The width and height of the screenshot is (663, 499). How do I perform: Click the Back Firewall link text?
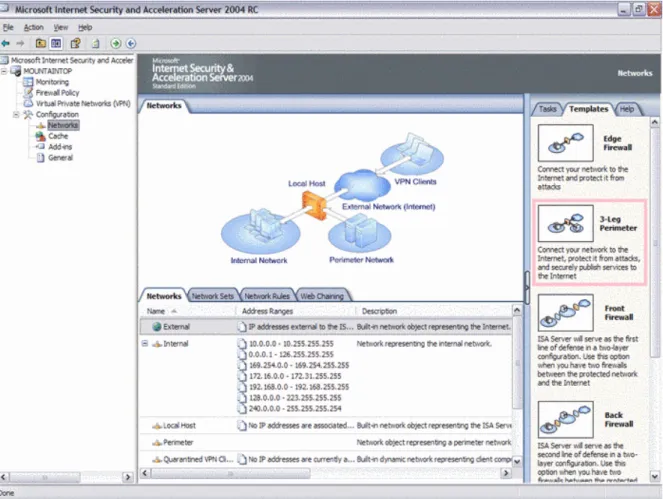click(619, 419)
